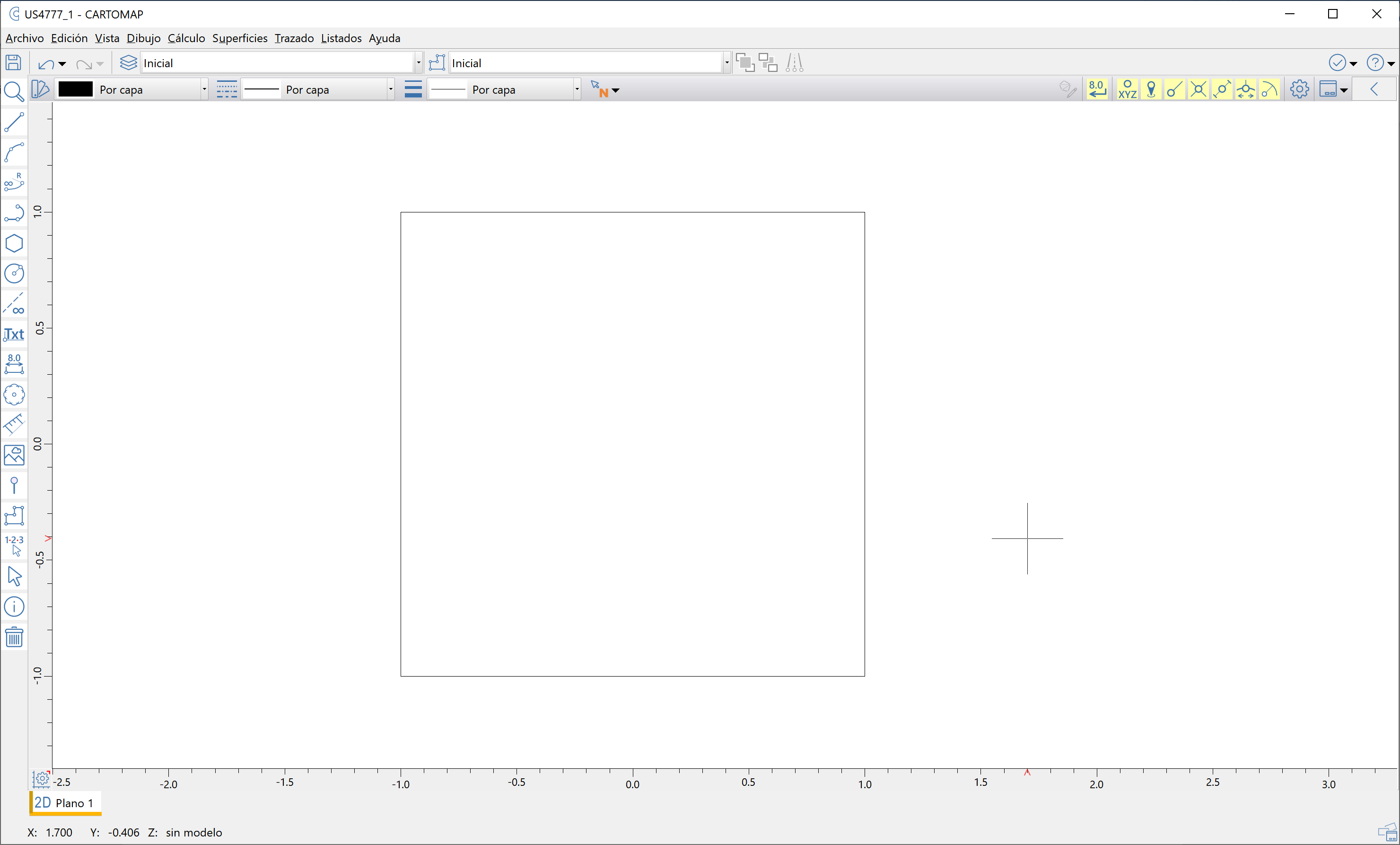Select the radius curve tool marked R
1400x845 pixels.
14,183
